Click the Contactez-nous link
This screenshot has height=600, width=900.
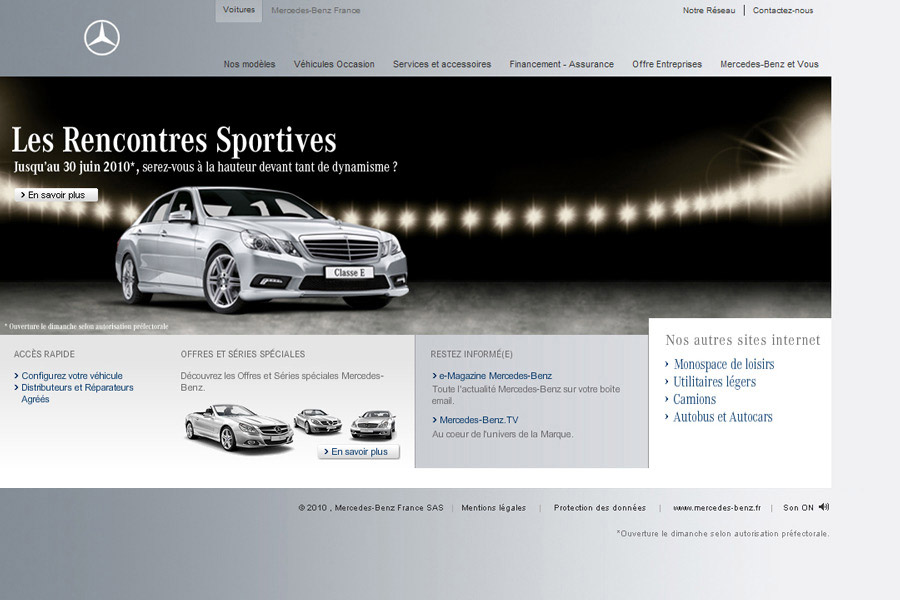tap(783, 10)
